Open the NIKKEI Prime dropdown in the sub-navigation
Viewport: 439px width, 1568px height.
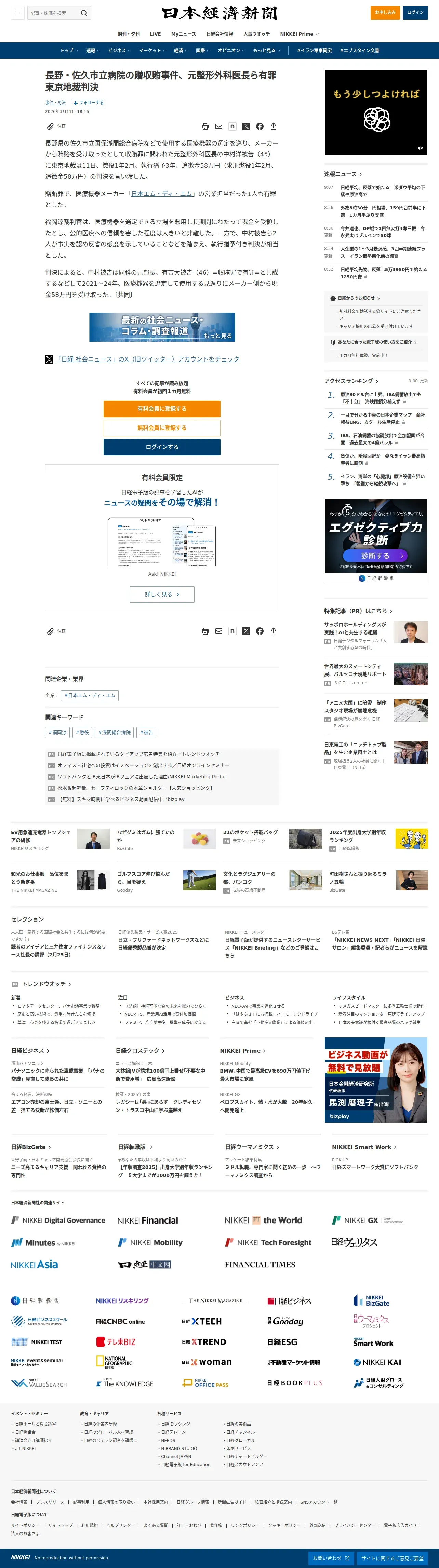(x=300, y=34)
